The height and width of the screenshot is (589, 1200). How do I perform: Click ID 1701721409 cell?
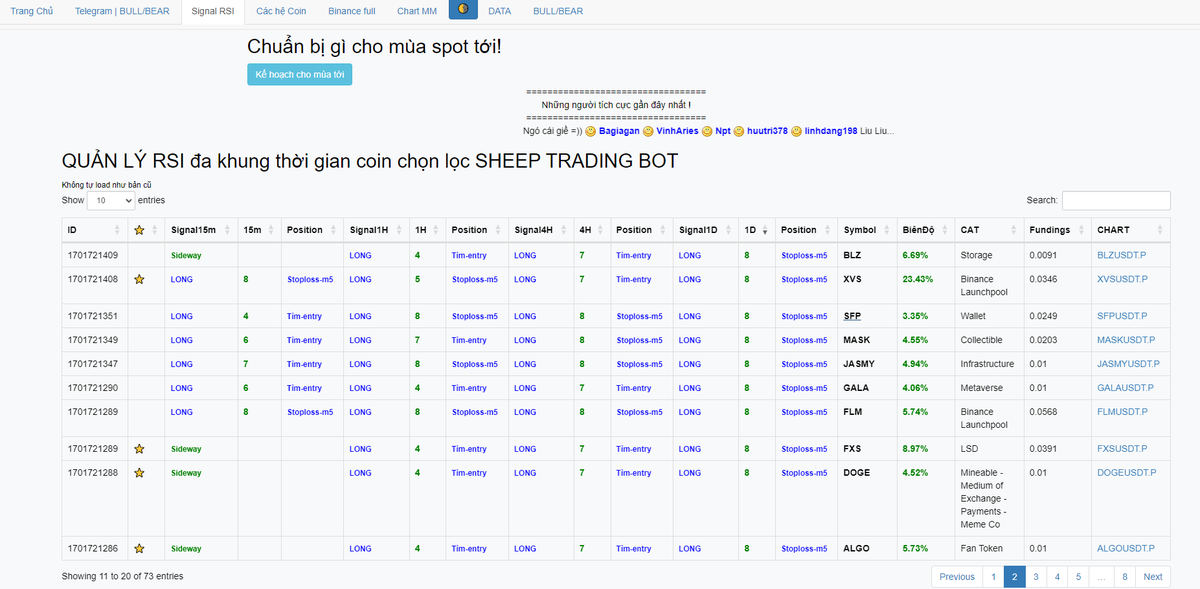pos(93,255)
